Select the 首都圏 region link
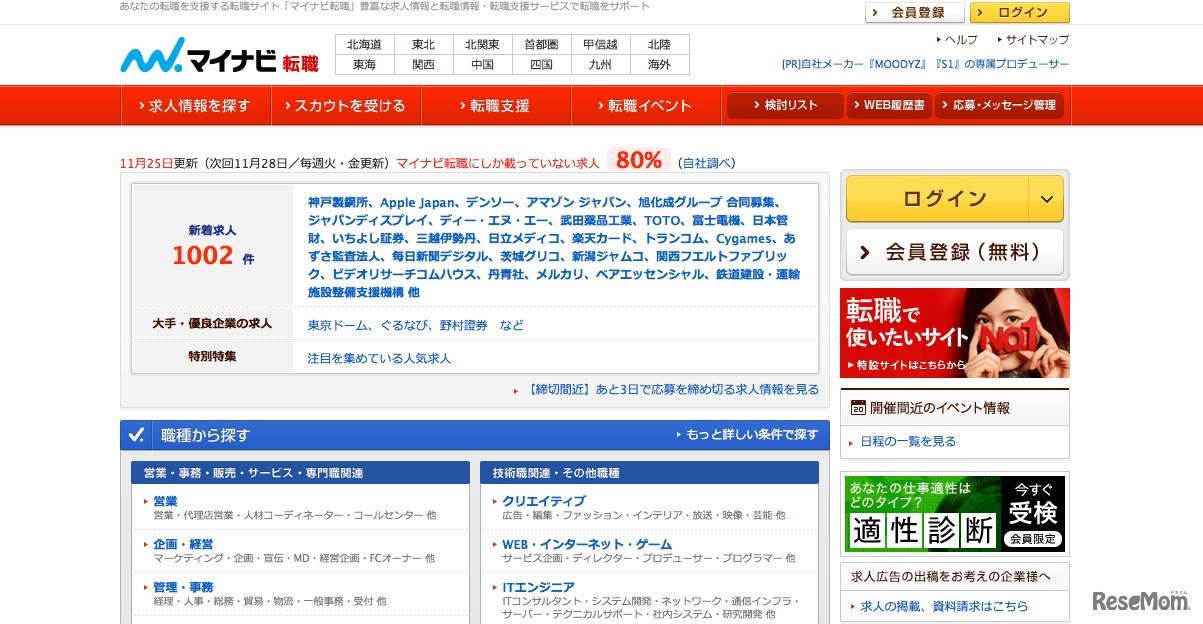This screenshot has width=1203, height=624. 540,44
